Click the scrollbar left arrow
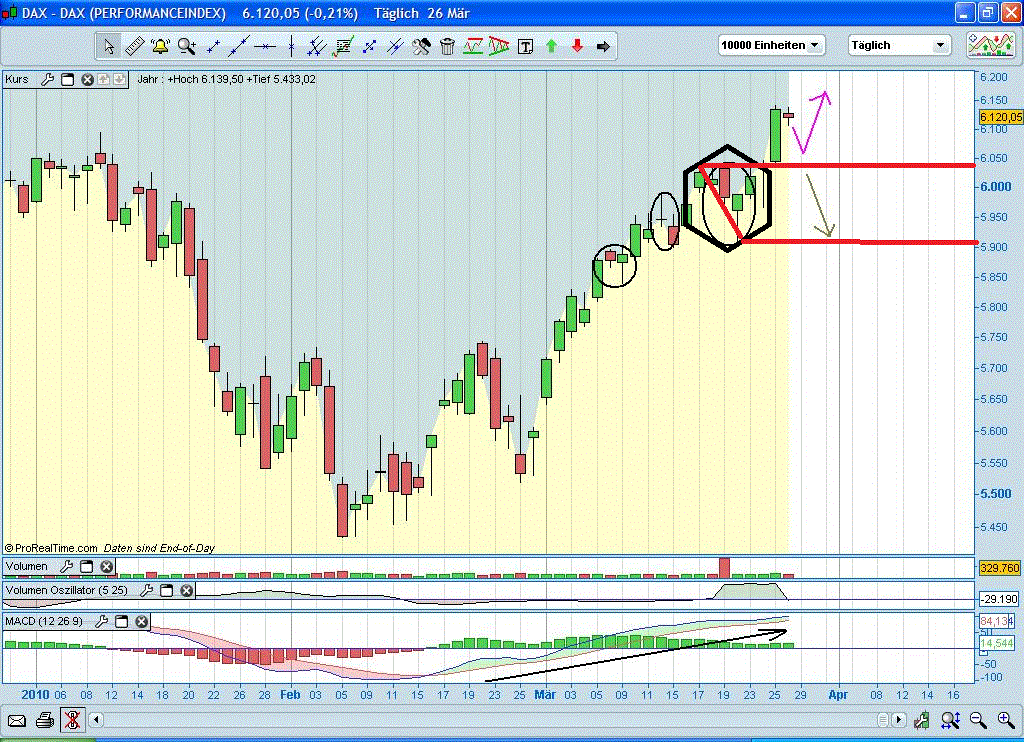This screenshot has height=742, width=1024. click(x=96, y=720)
